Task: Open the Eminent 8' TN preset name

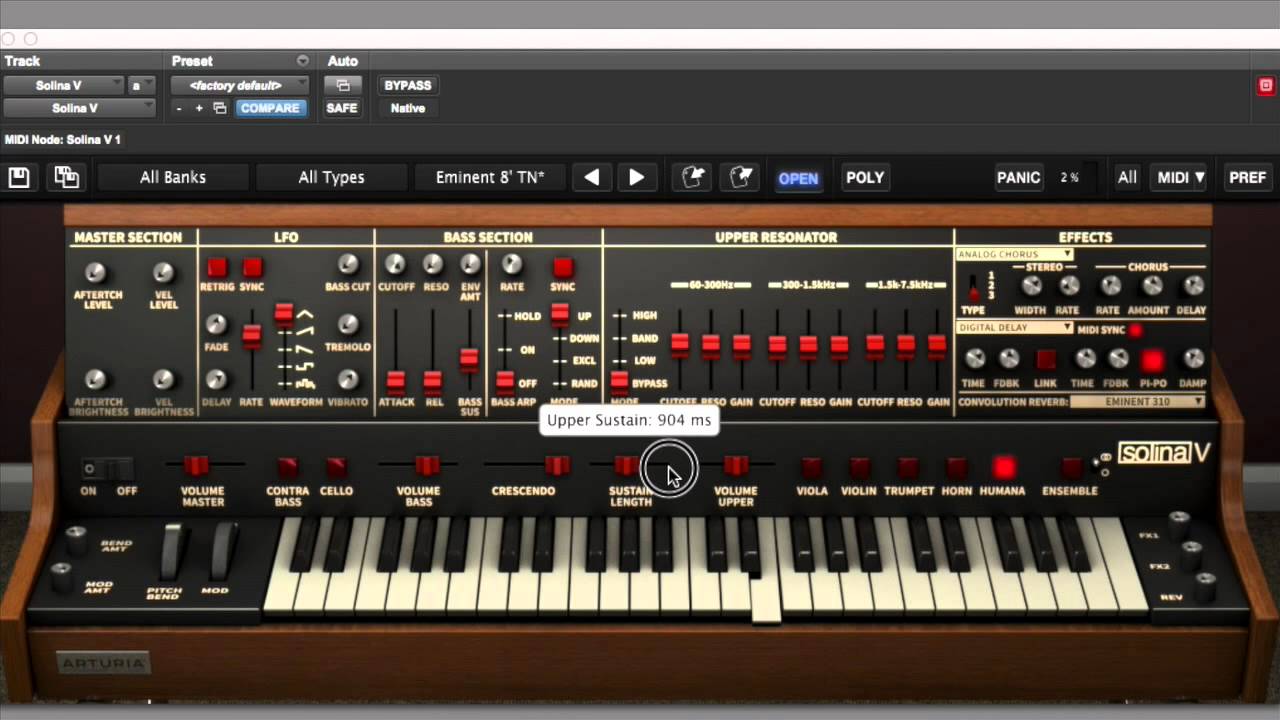Action: pyautogui.click(x=490, y=177)
